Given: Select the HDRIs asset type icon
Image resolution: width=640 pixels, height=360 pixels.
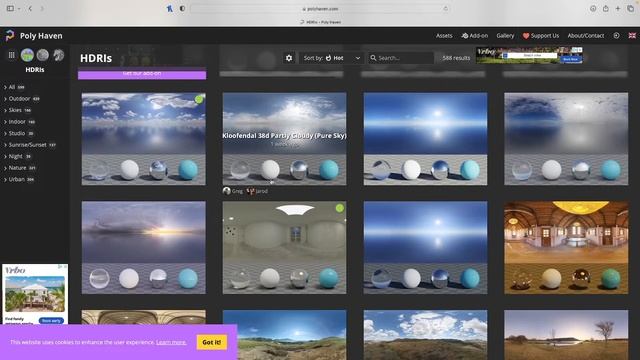Looking at the screenshot, I should 27,55.
